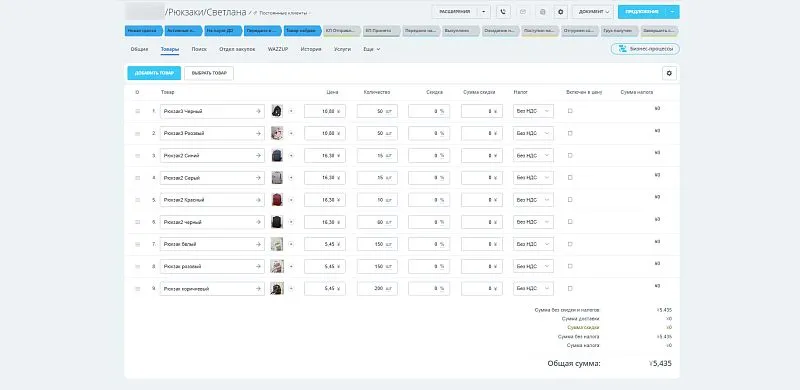Click pencil edit icon next to deal title
Screen dimensions: 800x390
(x=249, y=12)
